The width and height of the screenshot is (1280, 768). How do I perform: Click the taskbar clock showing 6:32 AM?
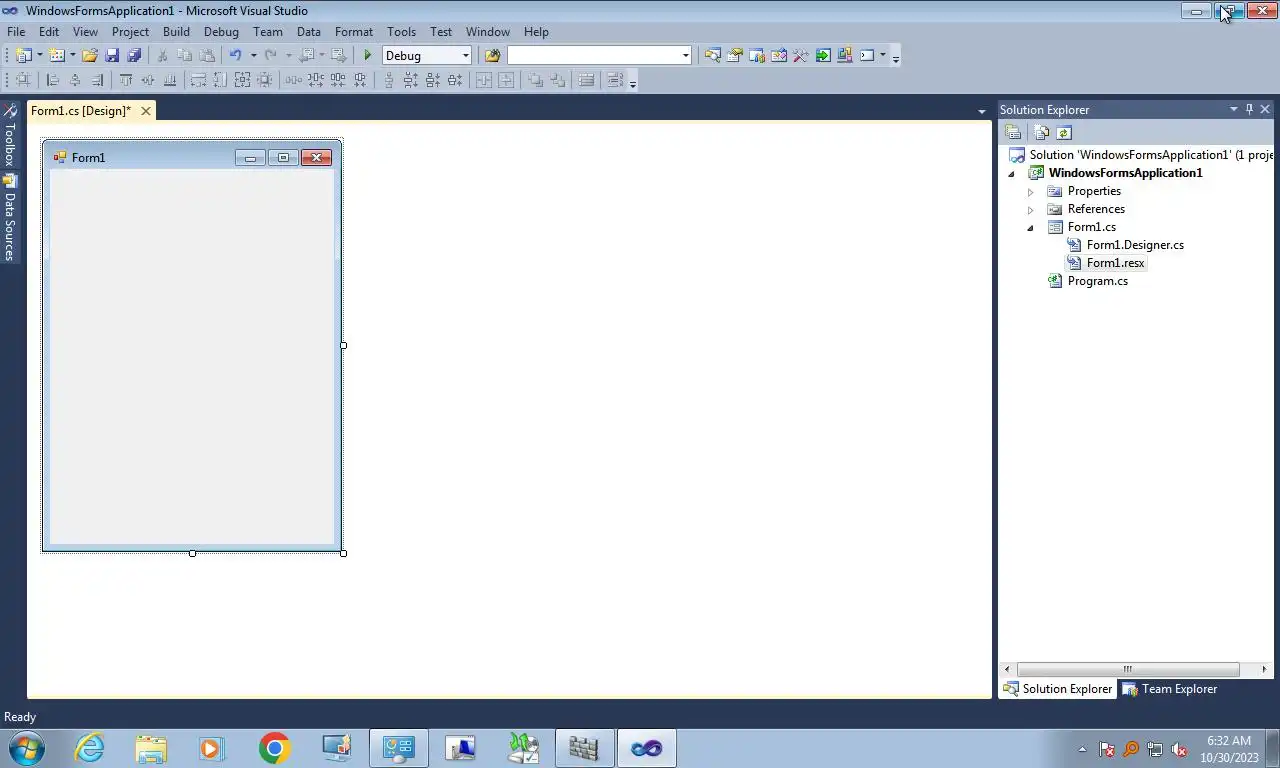[1228, 748]
